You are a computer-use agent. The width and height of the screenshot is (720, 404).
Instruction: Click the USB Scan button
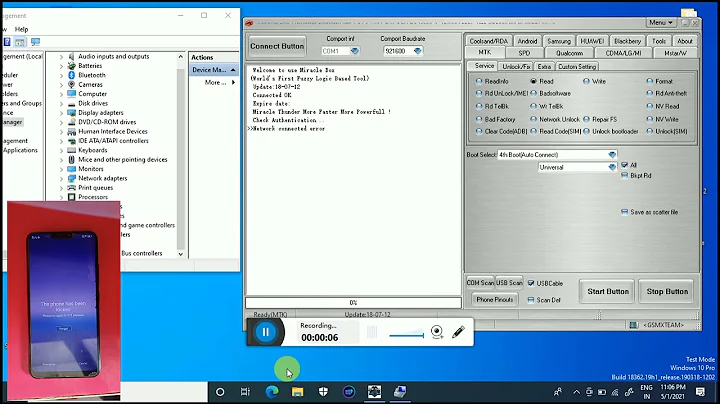coord(509,283)
